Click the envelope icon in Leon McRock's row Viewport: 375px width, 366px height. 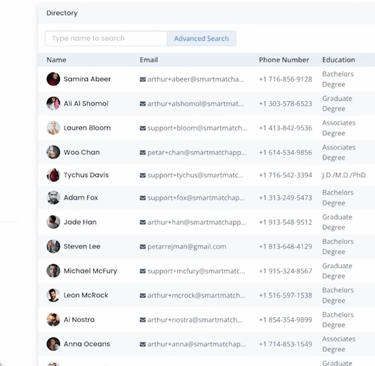(x=143, y=295)
